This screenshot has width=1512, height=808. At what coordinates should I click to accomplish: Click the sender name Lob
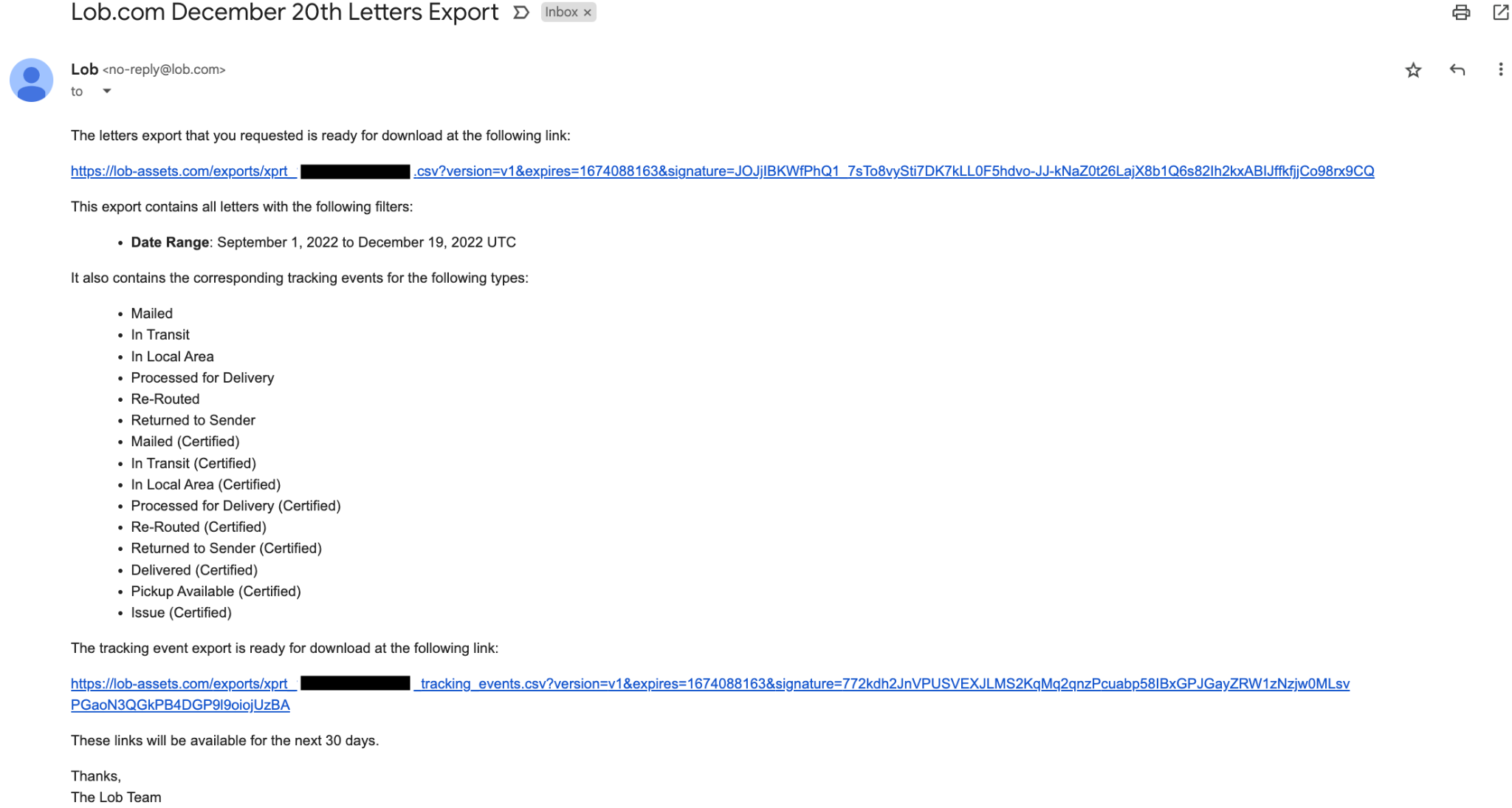click(84, 69)
